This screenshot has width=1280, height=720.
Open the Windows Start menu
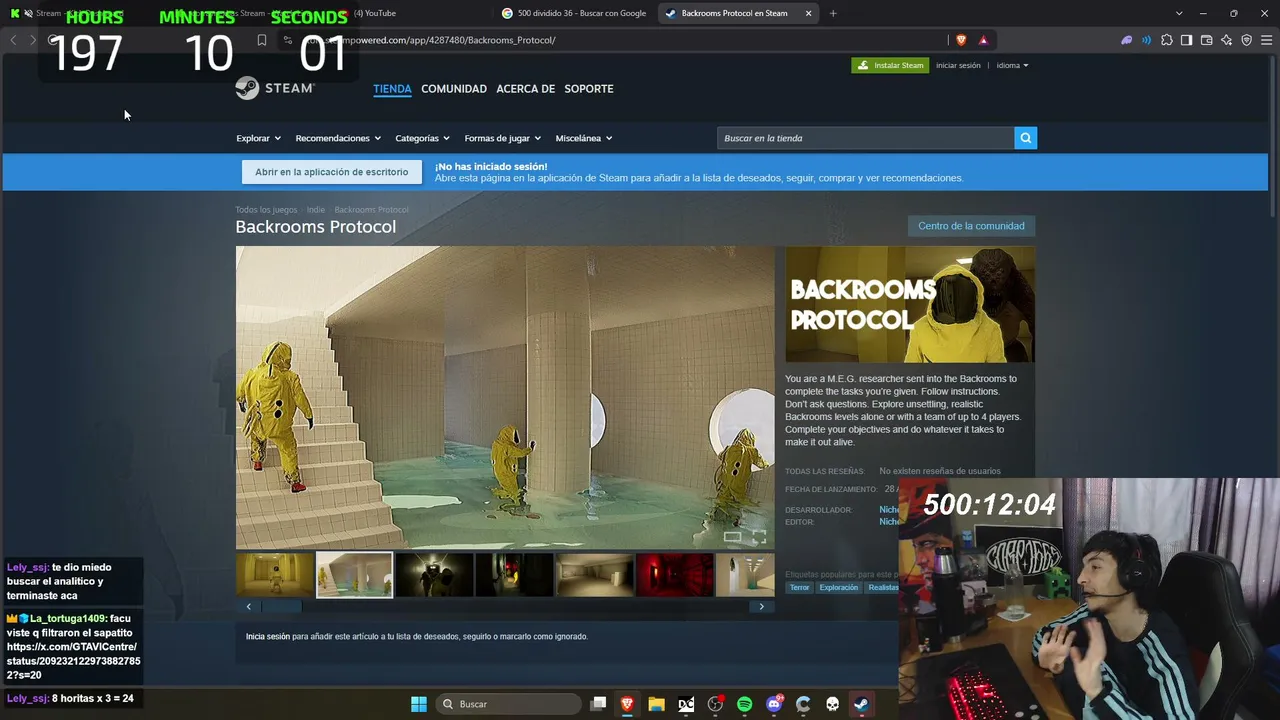419,704
